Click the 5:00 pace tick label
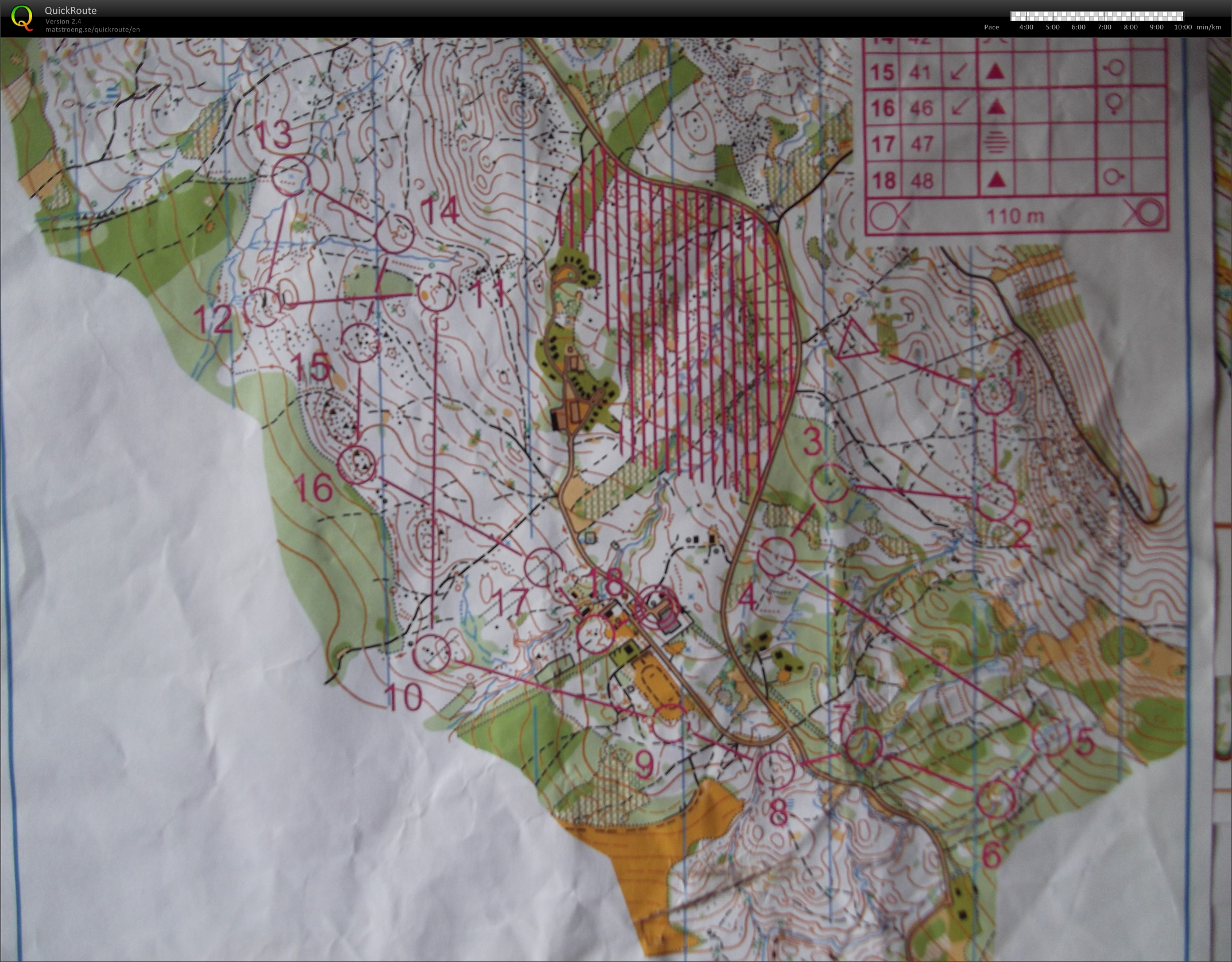Image resolution: width=1232 pixels, height=962 pixels. point(1052,27)
